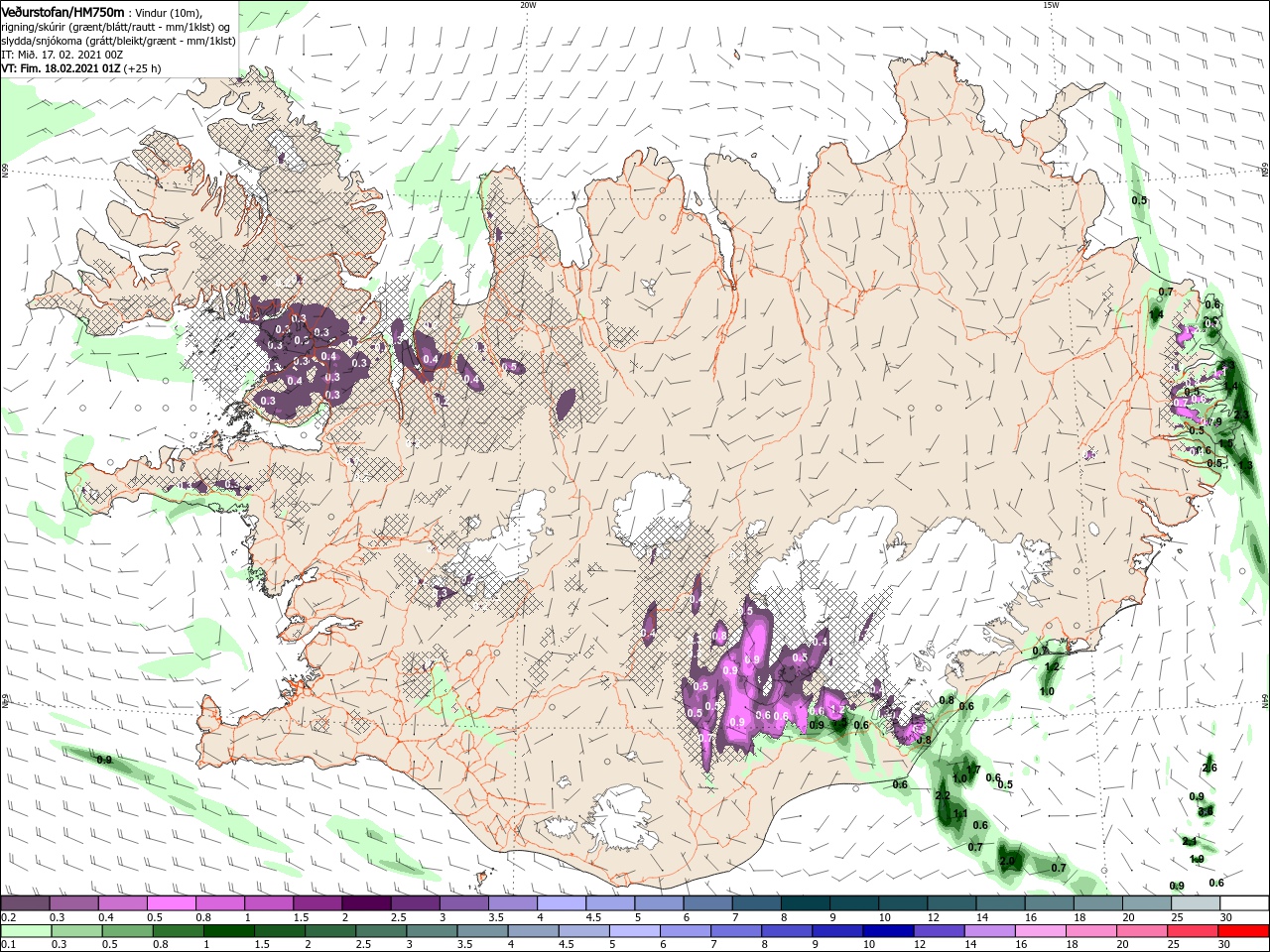Screen dimensions: 1270x952
Task: Click the light lavender snow swatch starting at 4
Action: (x=561, y=903)
